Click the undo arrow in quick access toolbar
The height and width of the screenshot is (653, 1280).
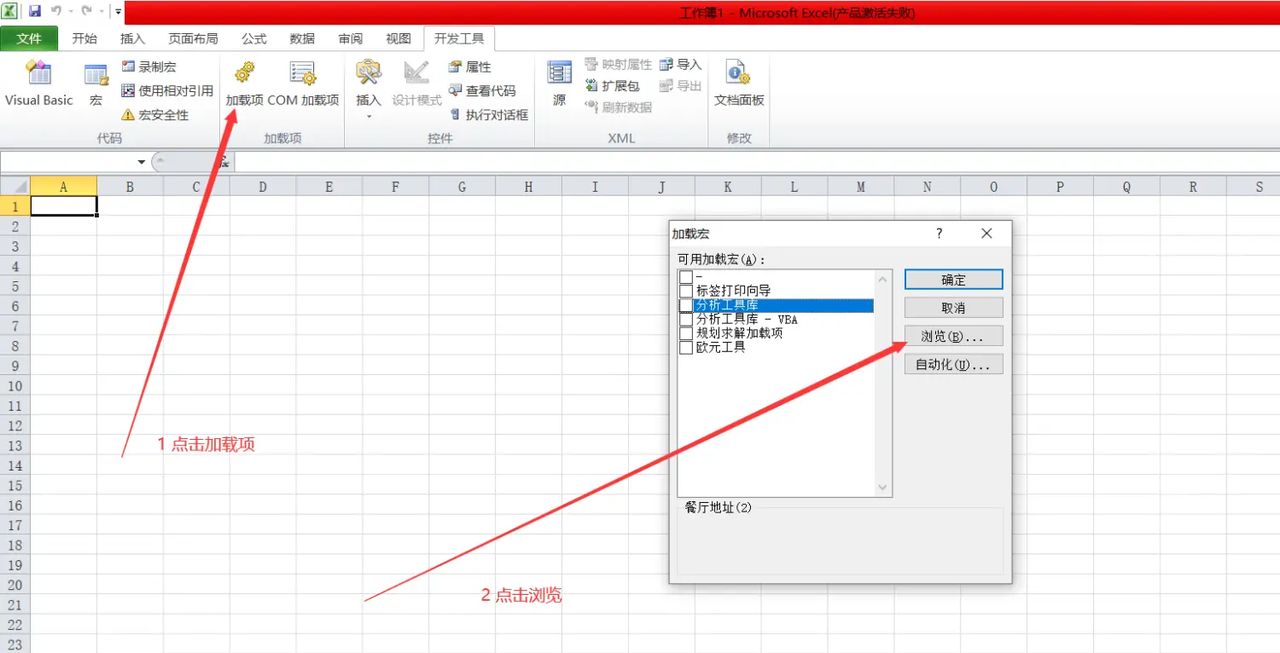[57, 12]
